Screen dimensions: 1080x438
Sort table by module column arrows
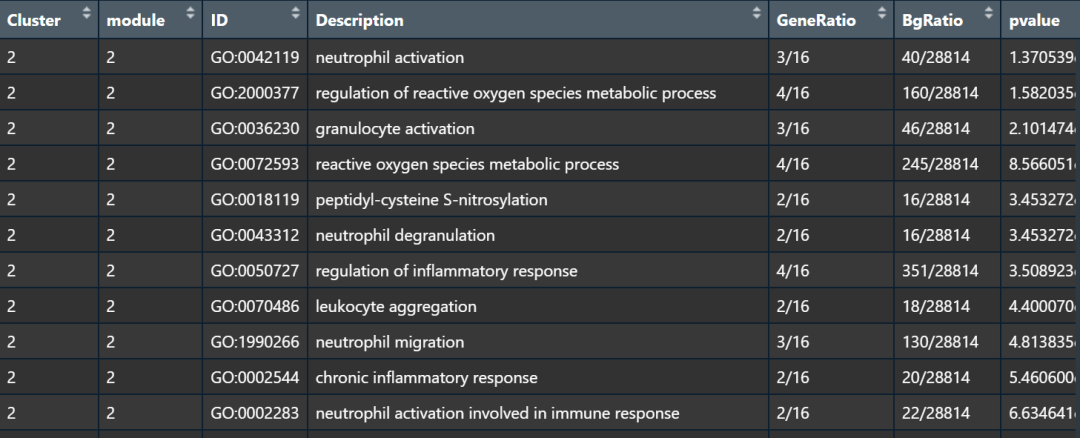pos(190,14)
